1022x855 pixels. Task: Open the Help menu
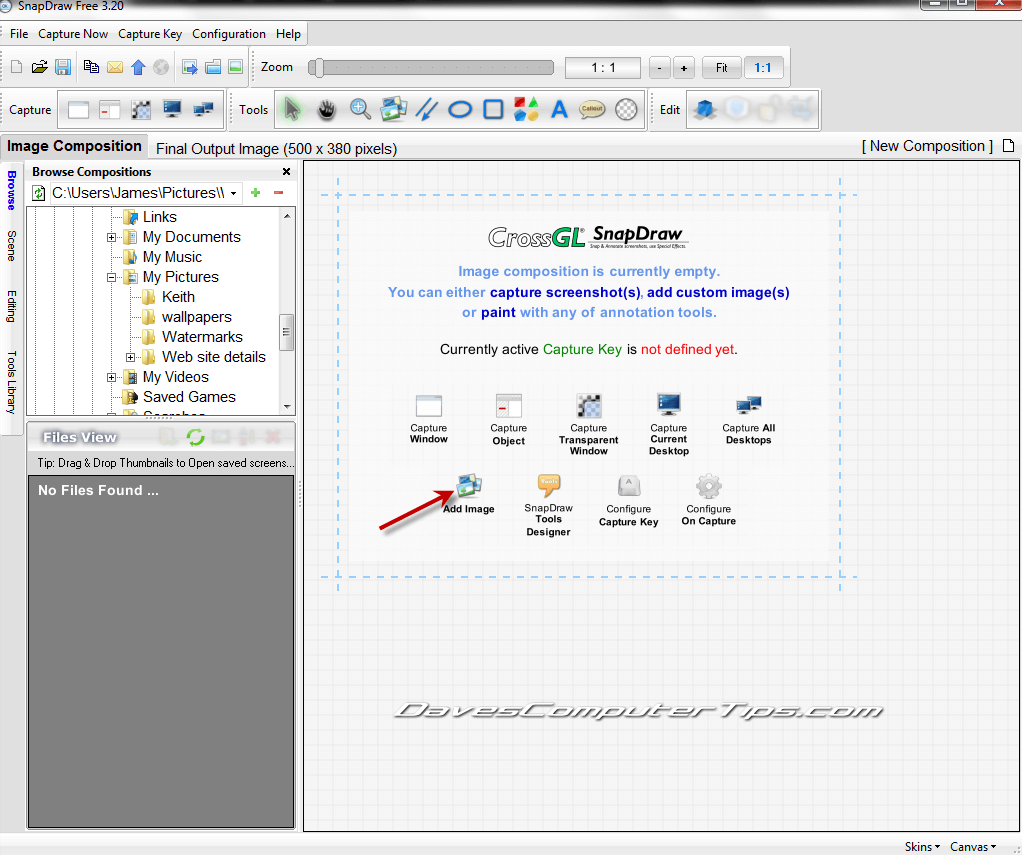tap(288, 34)
